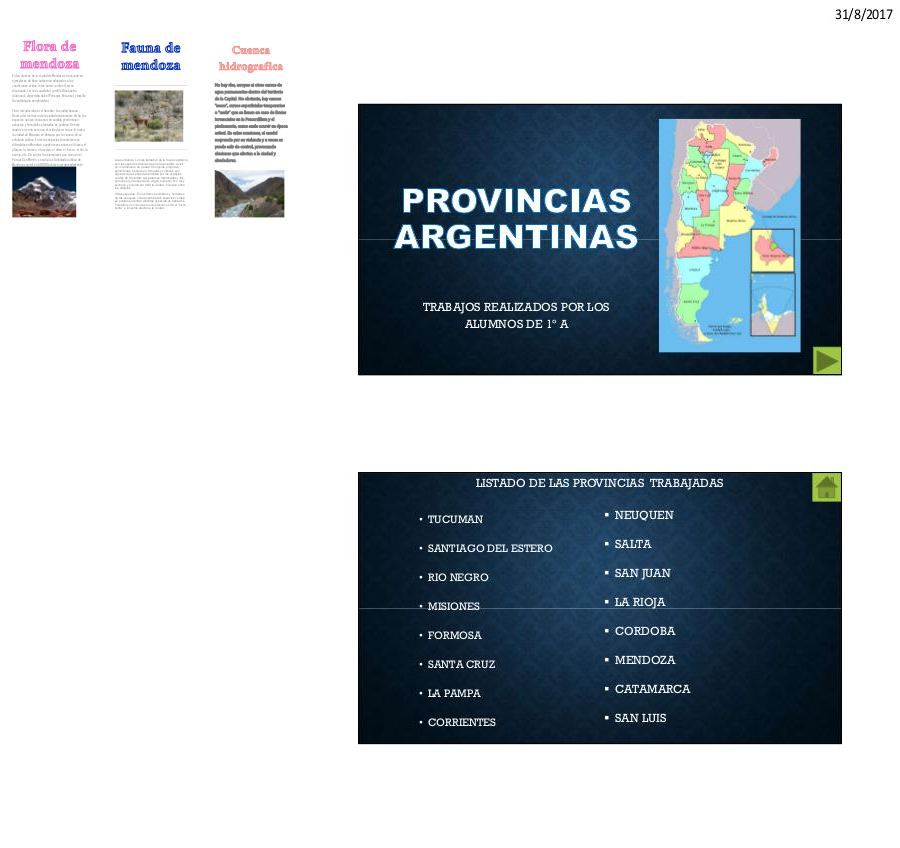Click the SAN JUAN entry
900x848 pixels.
point(642,573)
